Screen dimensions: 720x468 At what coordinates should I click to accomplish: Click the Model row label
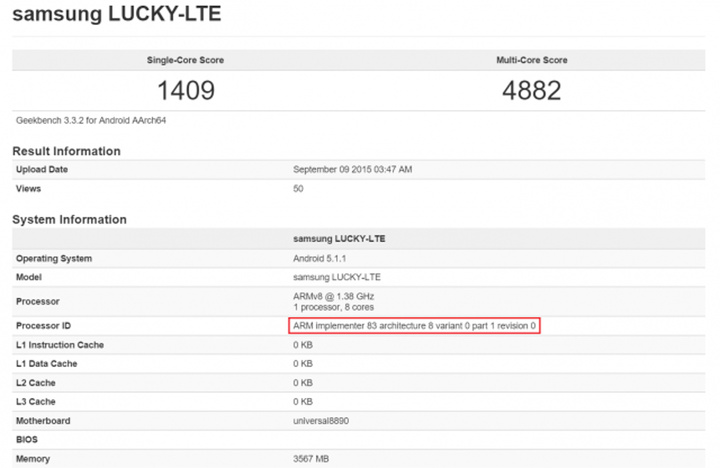(30, 277)
